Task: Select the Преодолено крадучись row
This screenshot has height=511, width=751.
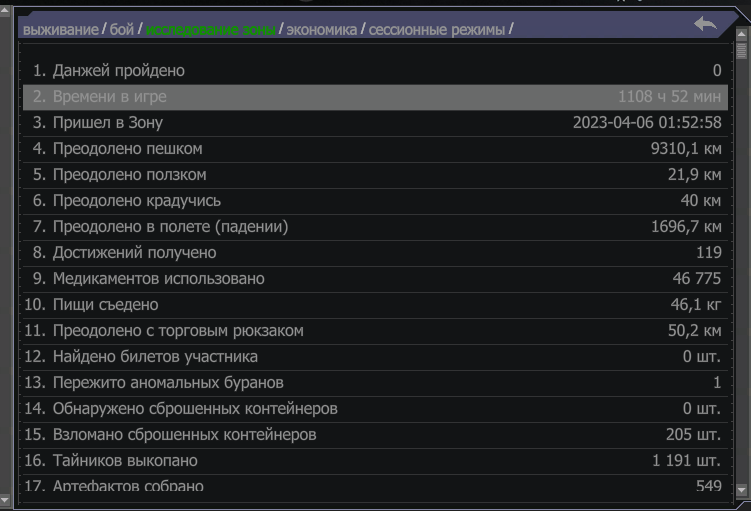Action: (376, 201)
